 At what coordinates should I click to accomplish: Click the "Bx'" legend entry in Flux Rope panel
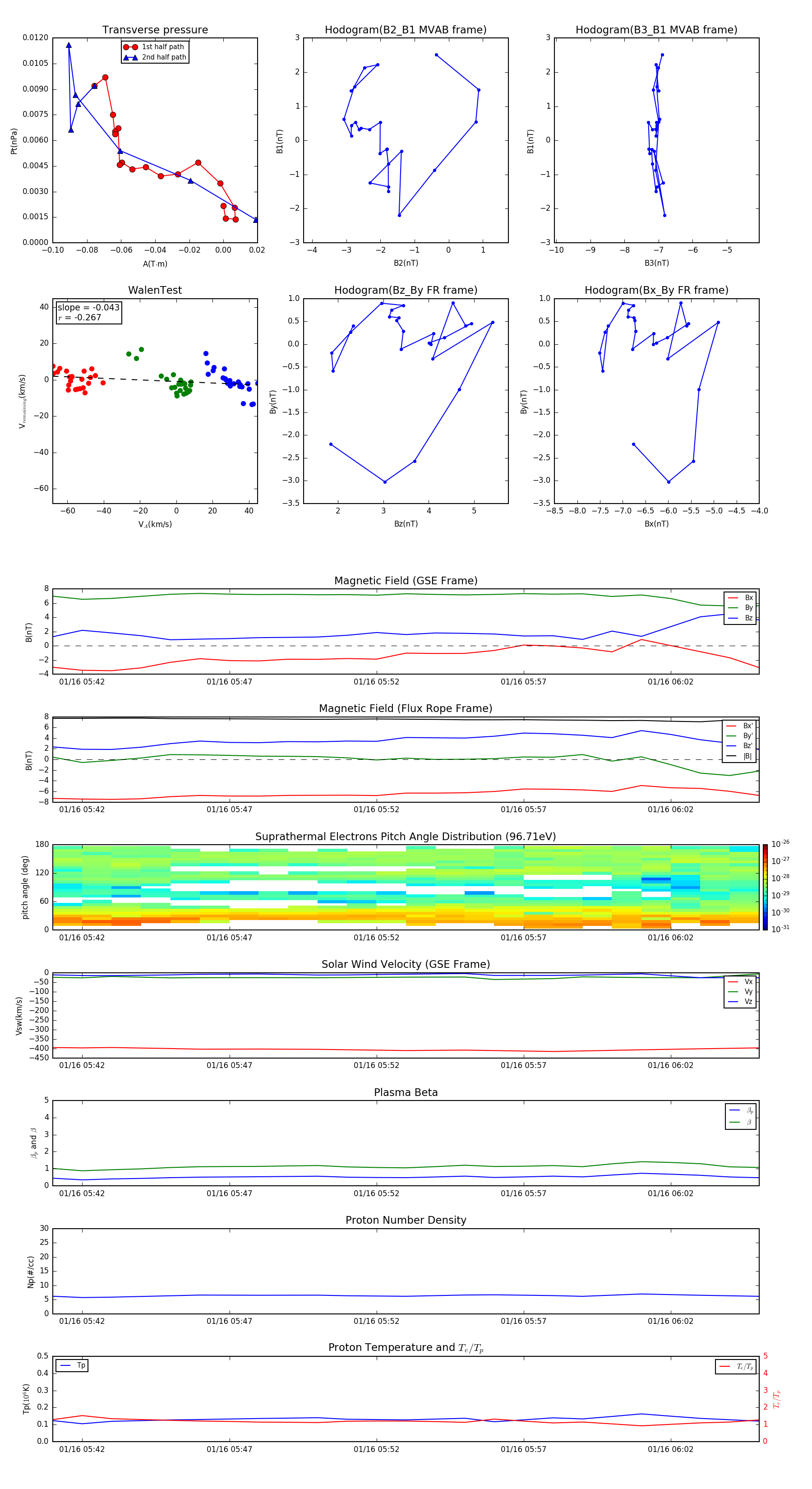740,726
